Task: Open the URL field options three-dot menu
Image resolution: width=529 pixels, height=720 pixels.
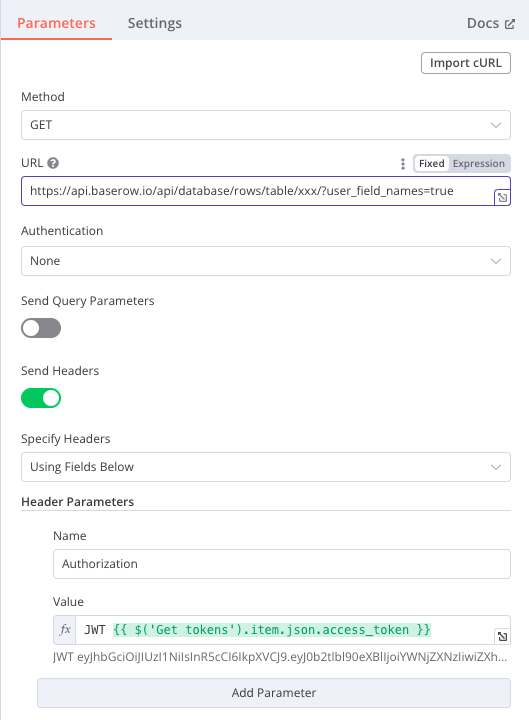Action: pos(403,163)
